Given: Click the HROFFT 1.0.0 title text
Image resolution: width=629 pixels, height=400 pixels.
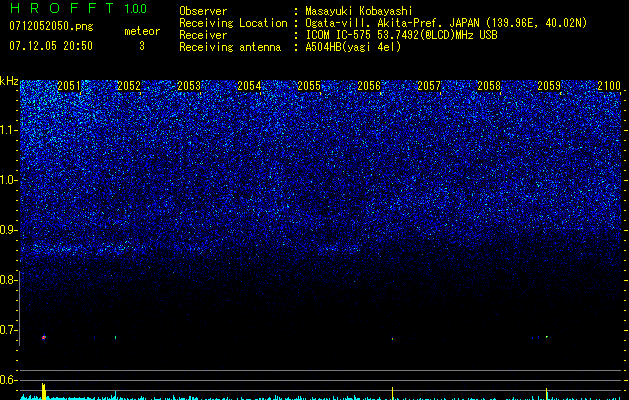Looking at the screenshot, I should click(x=78, y=8).
